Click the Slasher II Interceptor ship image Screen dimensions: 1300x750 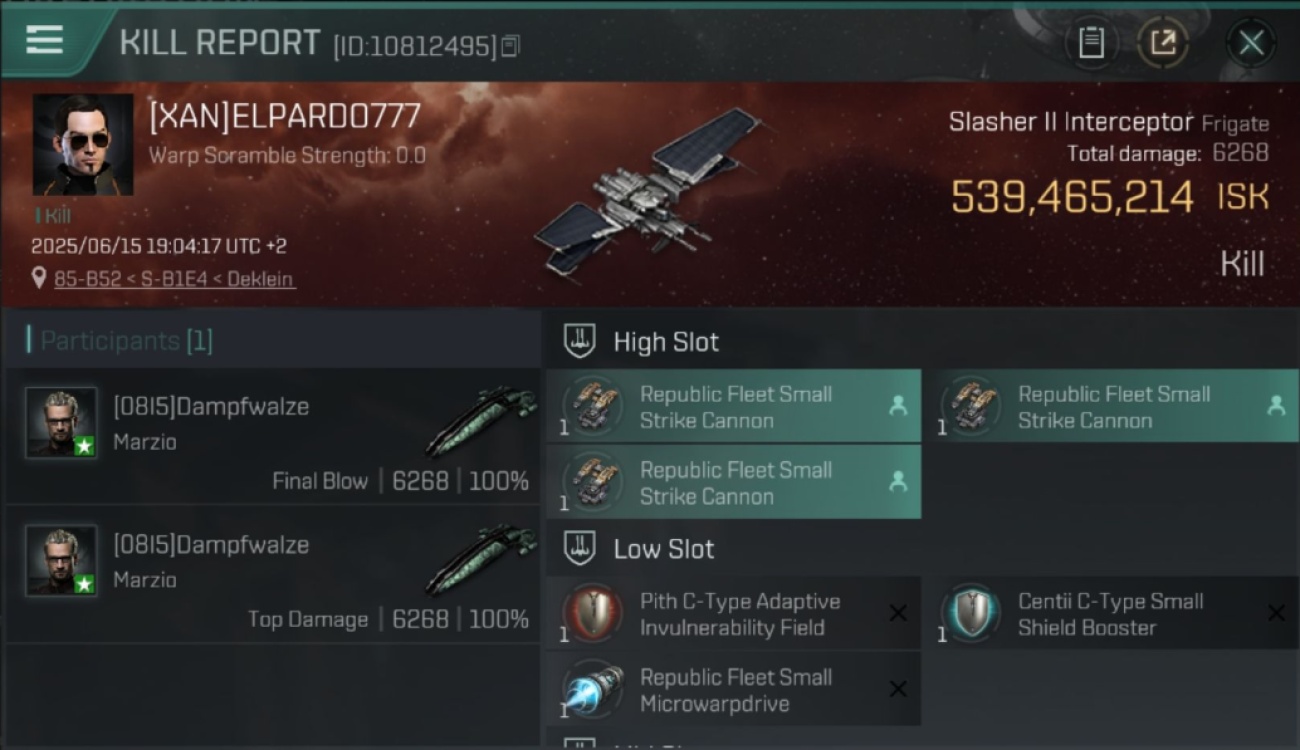tap(650, 190)
